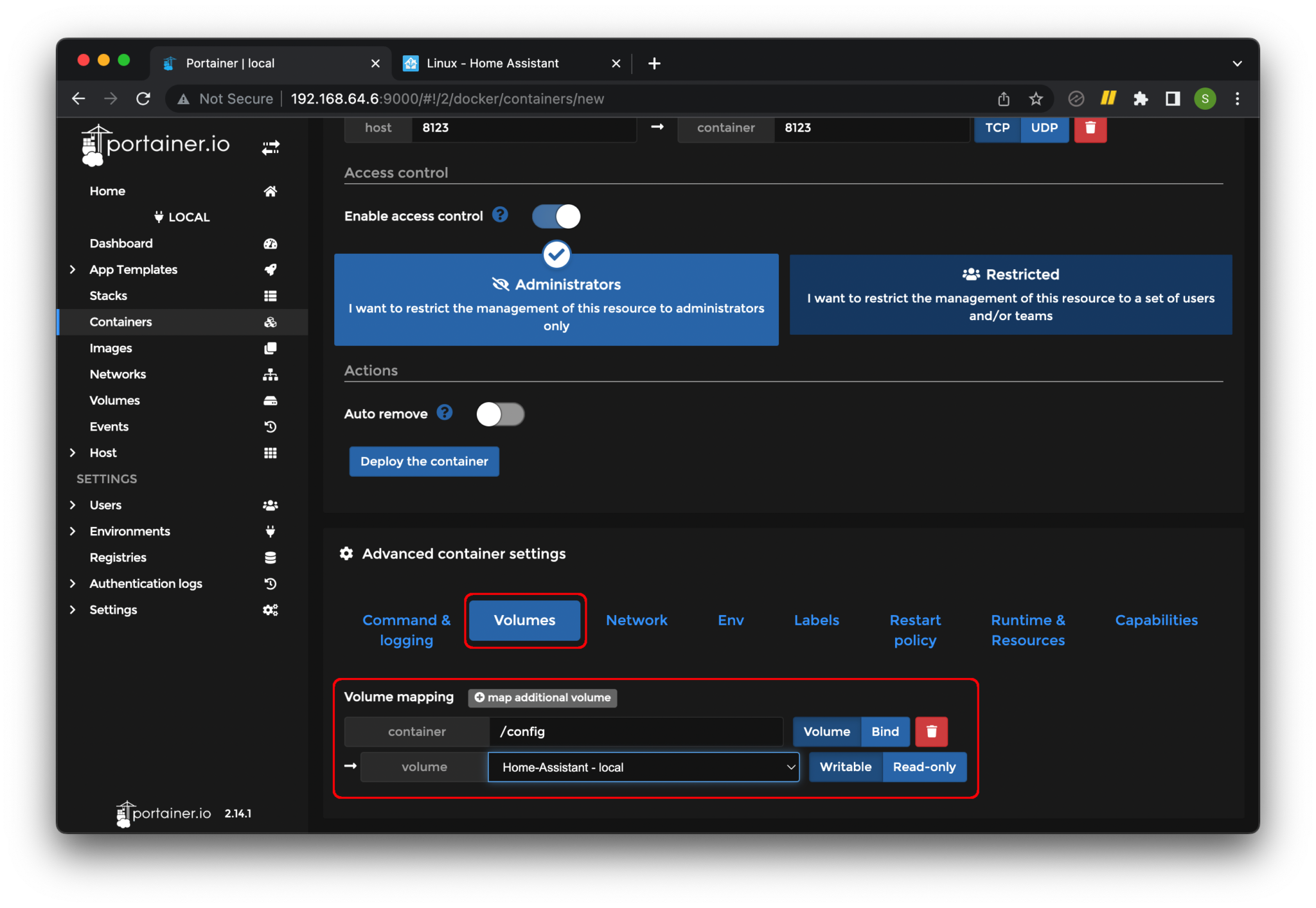
Task: Click the Users group icon
Action: tap(270, 505)
